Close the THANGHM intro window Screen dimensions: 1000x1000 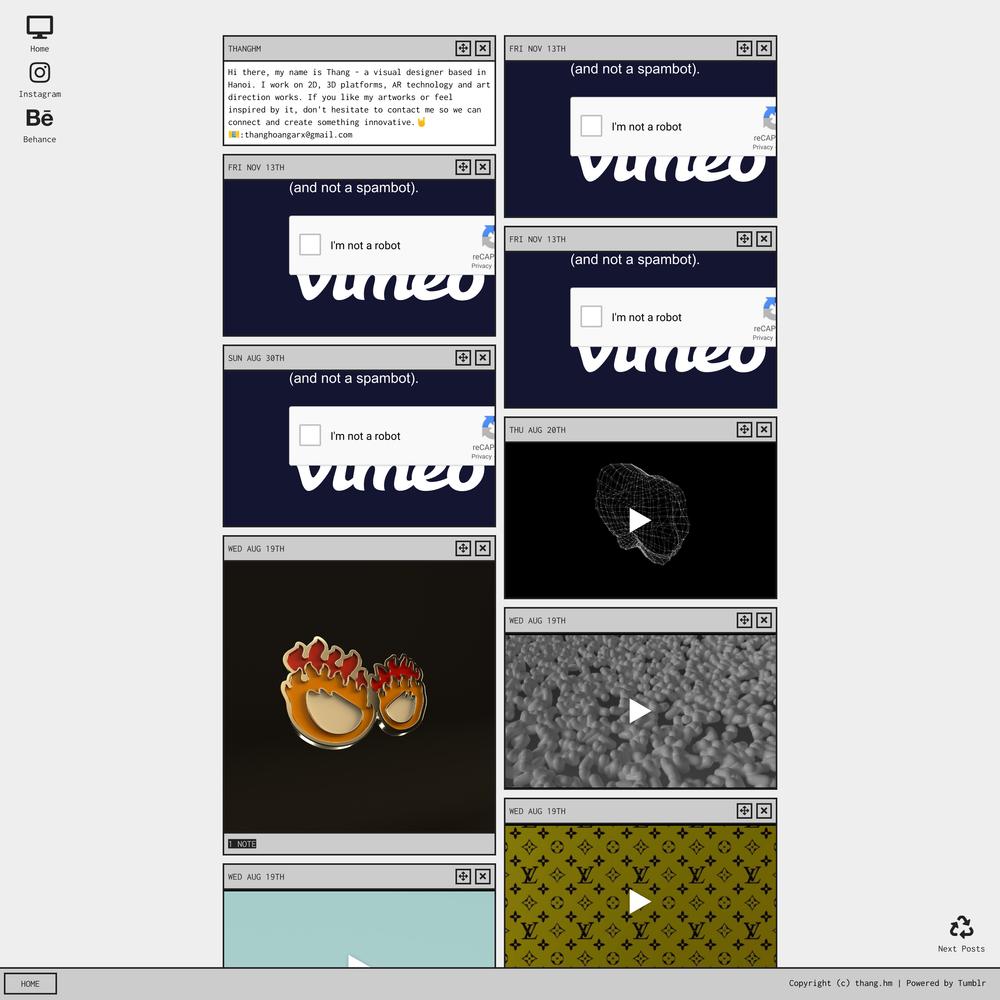pos(483,48)
